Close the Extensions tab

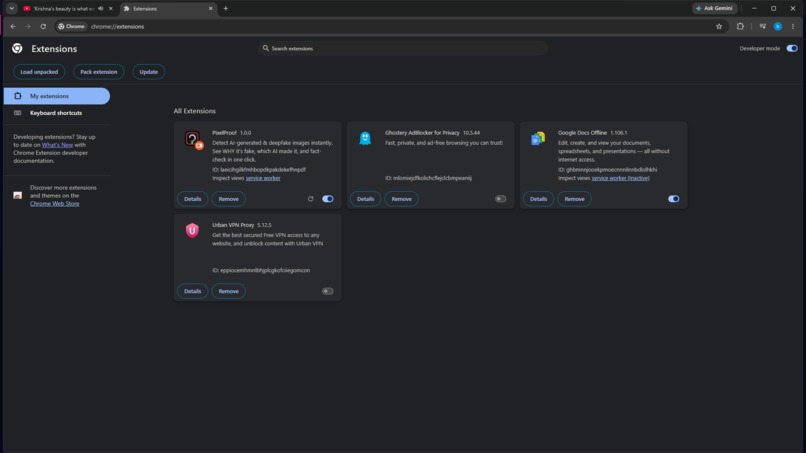(210, 9)
